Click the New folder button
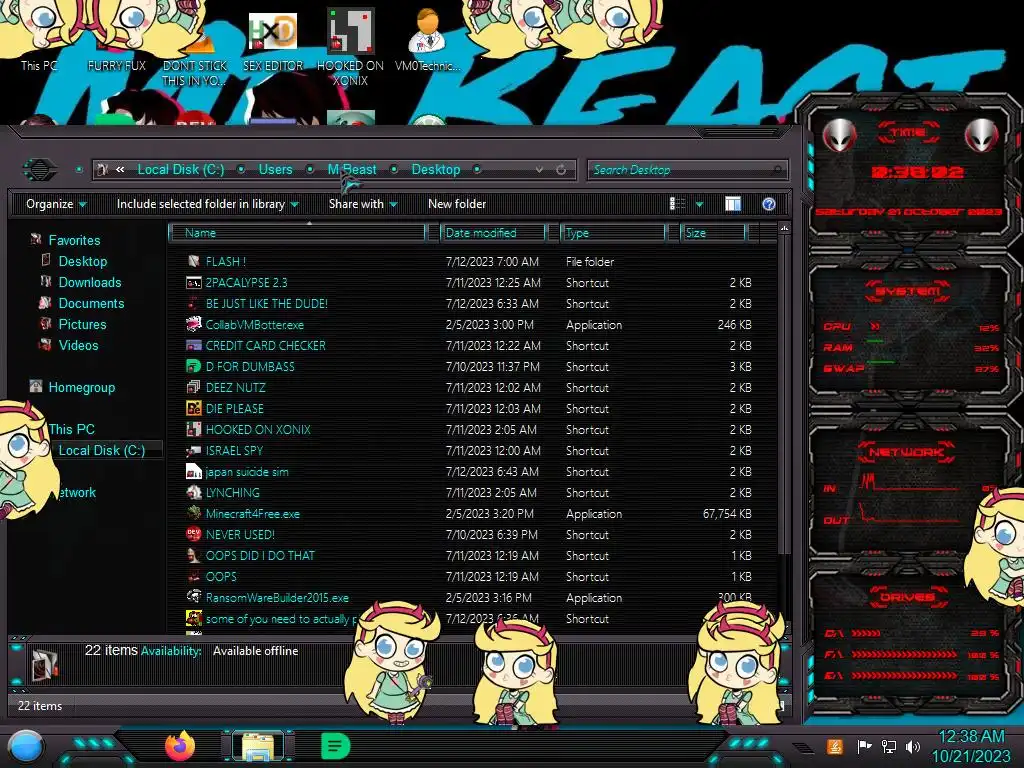 coord(457,204)
